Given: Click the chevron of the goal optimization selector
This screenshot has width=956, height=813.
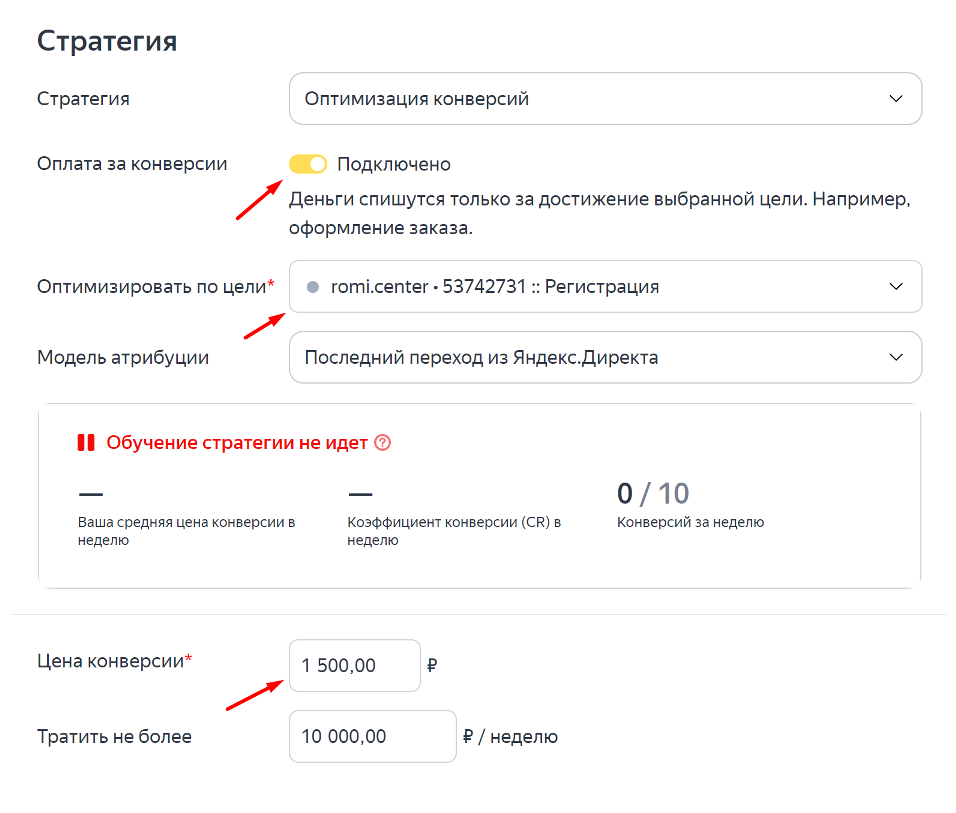Looking at the screenshot, I should (x=899, y=286).
